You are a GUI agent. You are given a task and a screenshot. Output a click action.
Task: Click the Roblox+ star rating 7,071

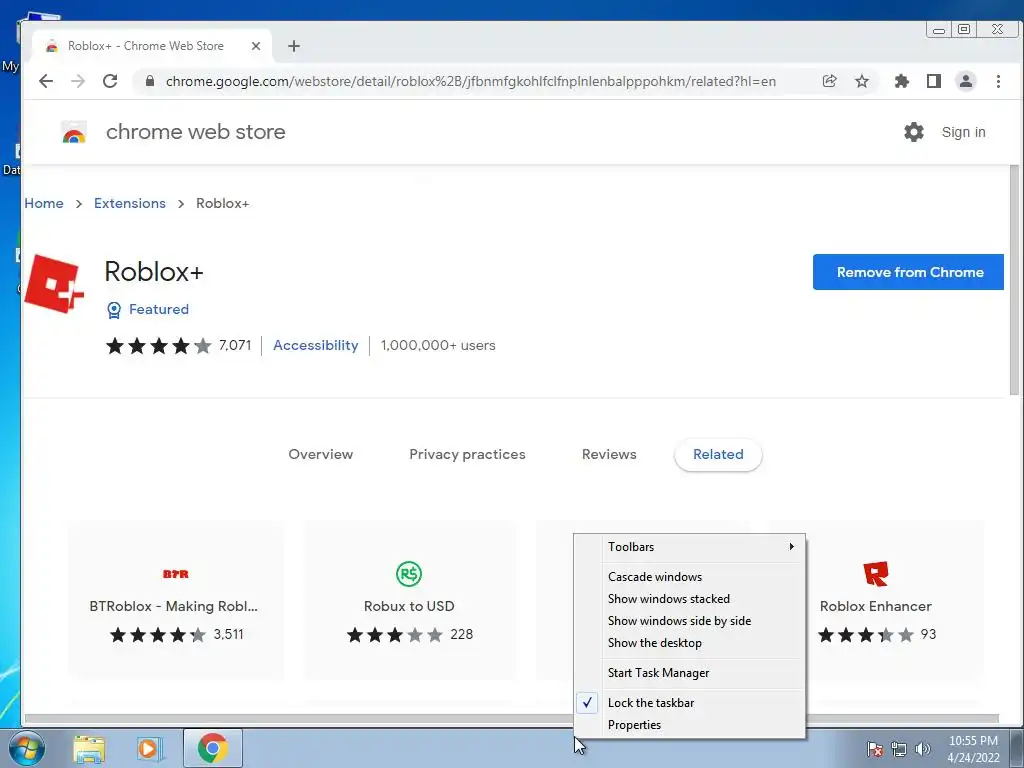point(178,345)
